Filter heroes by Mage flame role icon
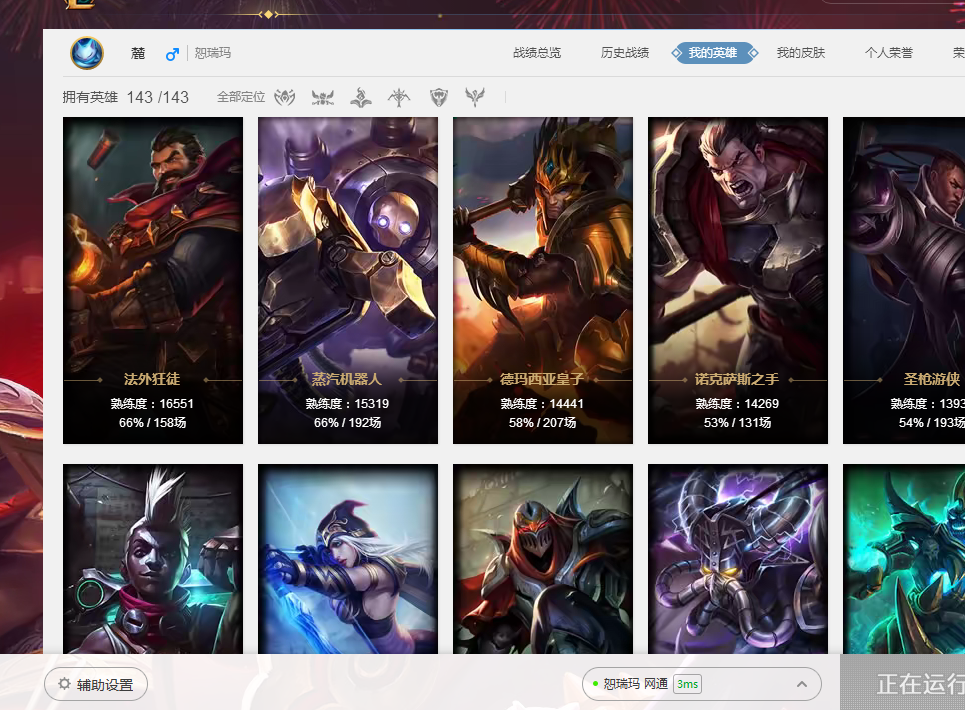This screenshot has height=710, width=965. point(361,97)
